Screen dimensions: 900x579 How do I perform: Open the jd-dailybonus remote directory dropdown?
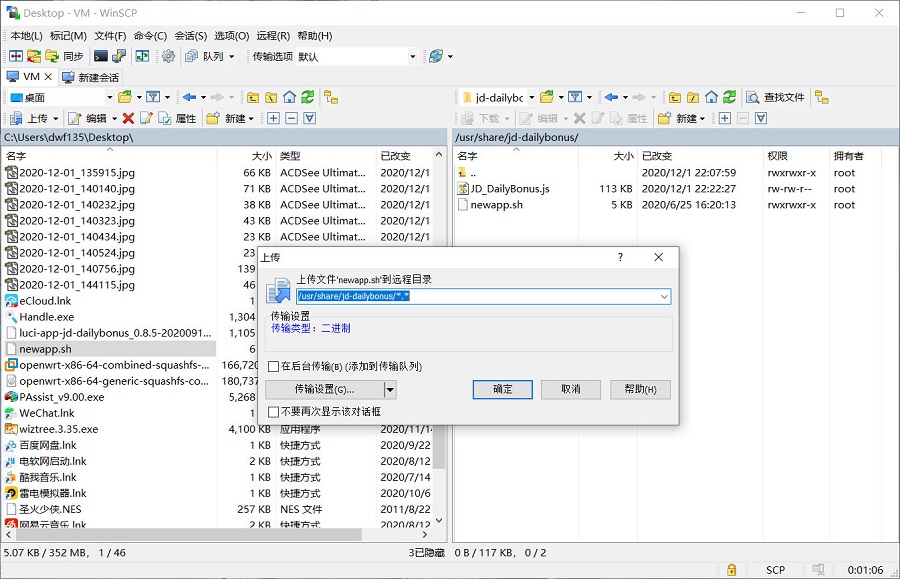tap(532, 98)
